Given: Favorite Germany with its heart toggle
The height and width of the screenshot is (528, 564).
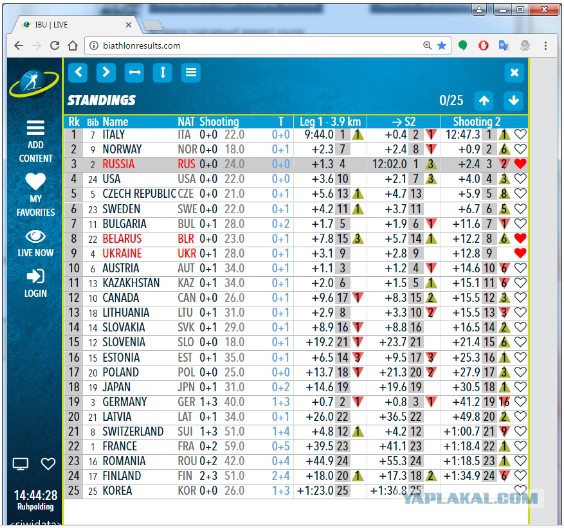Looking at the screenshot, I should click(520, 401).
